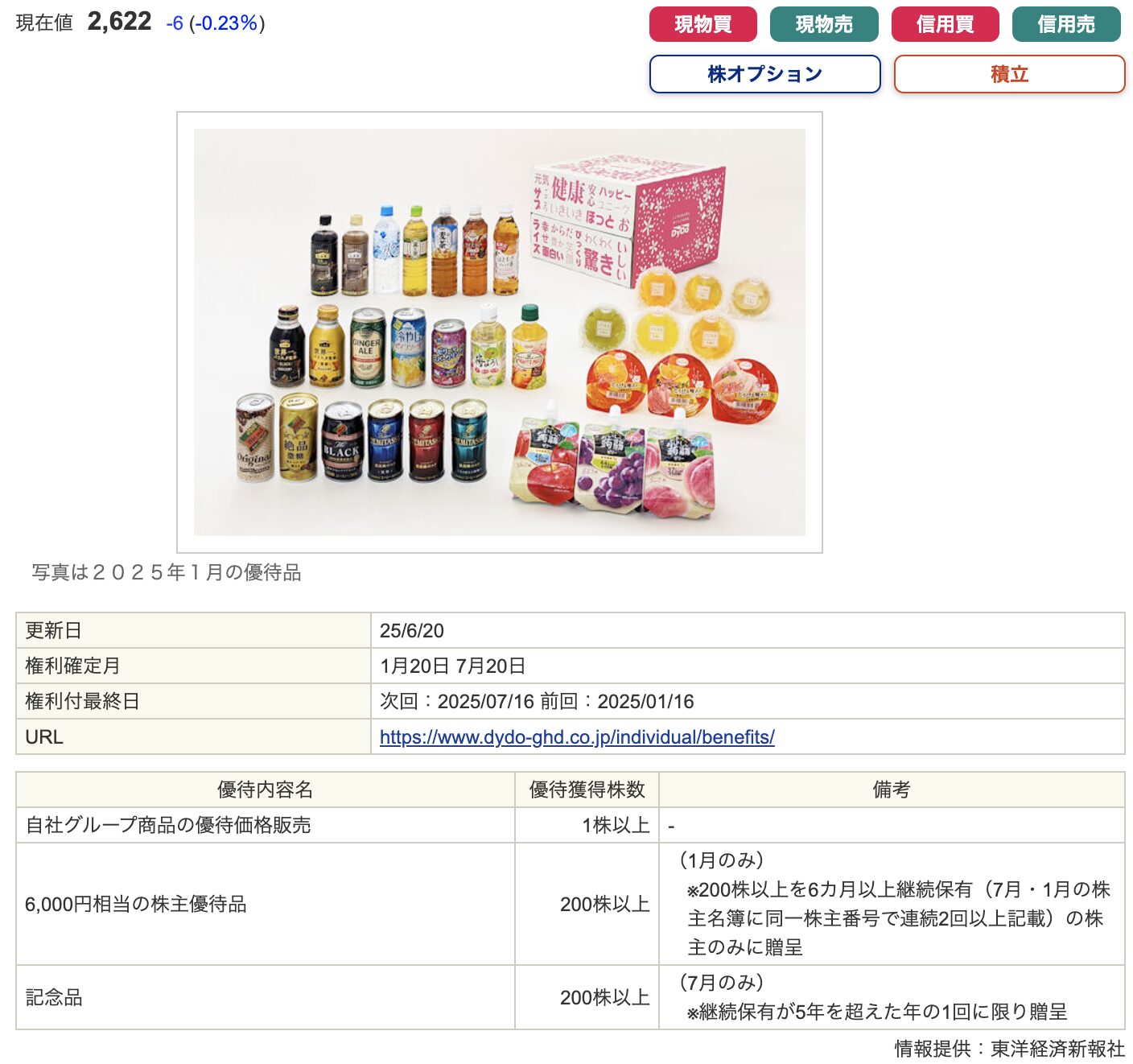Select the 信用買 button

945,24
